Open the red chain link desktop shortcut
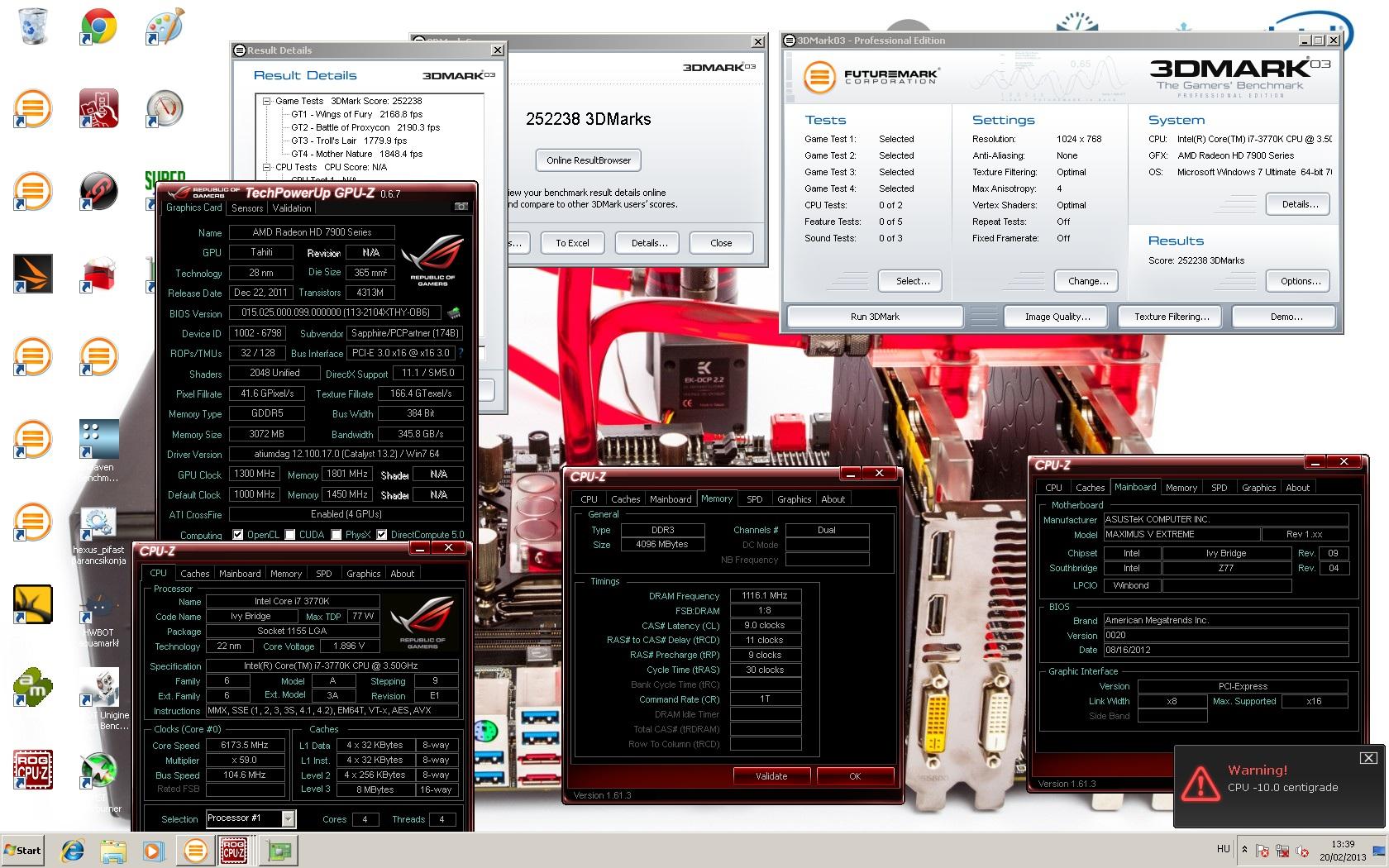Screen dimensions: 1389x868 (98, 191)
